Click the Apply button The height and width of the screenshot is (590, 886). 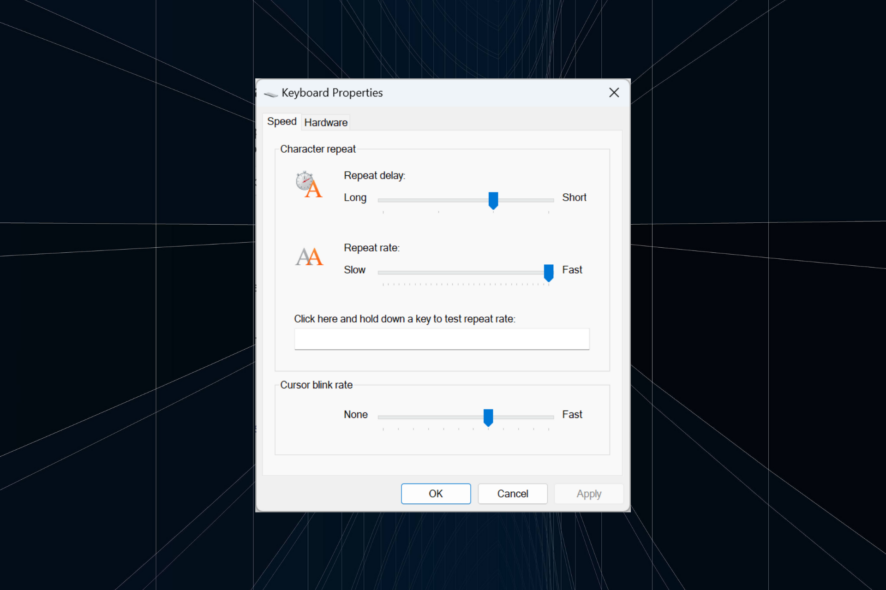589,493
